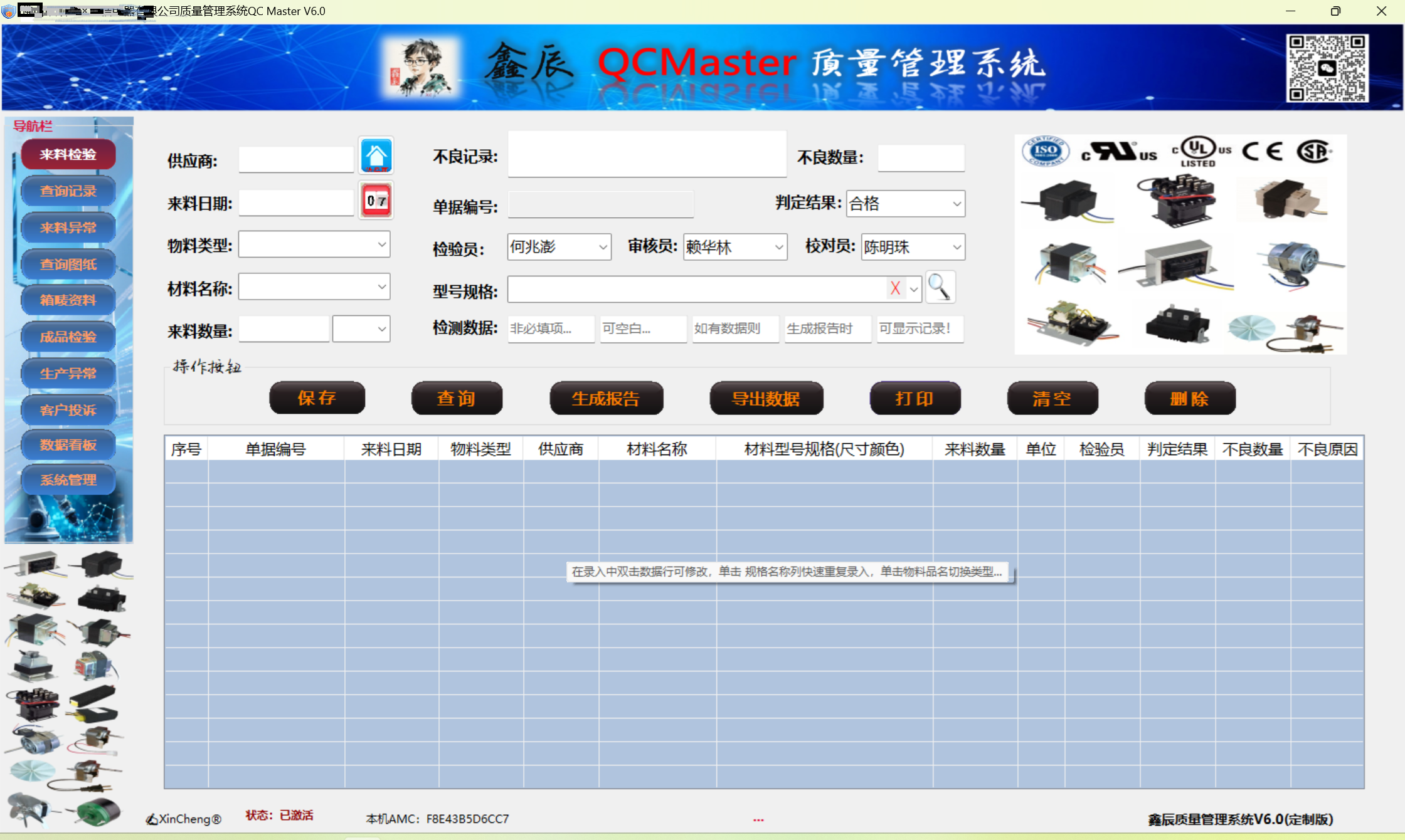
Task: Open 查询记录 in navigation sidebar
Action: click(68, 191)
